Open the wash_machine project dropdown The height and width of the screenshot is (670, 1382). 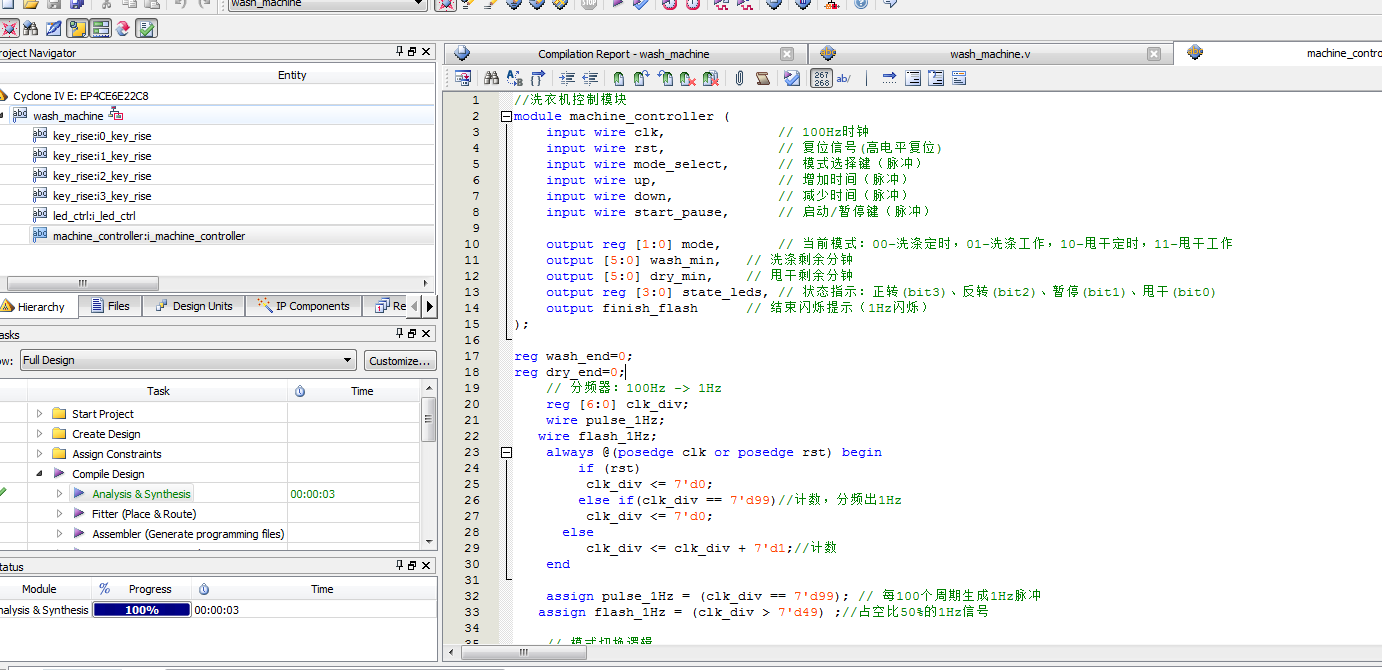tap(420, 4)
